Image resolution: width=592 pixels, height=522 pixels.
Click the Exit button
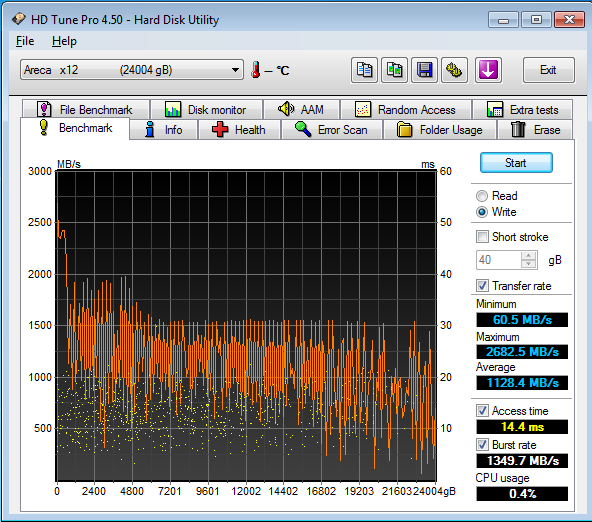pos(549,70)
